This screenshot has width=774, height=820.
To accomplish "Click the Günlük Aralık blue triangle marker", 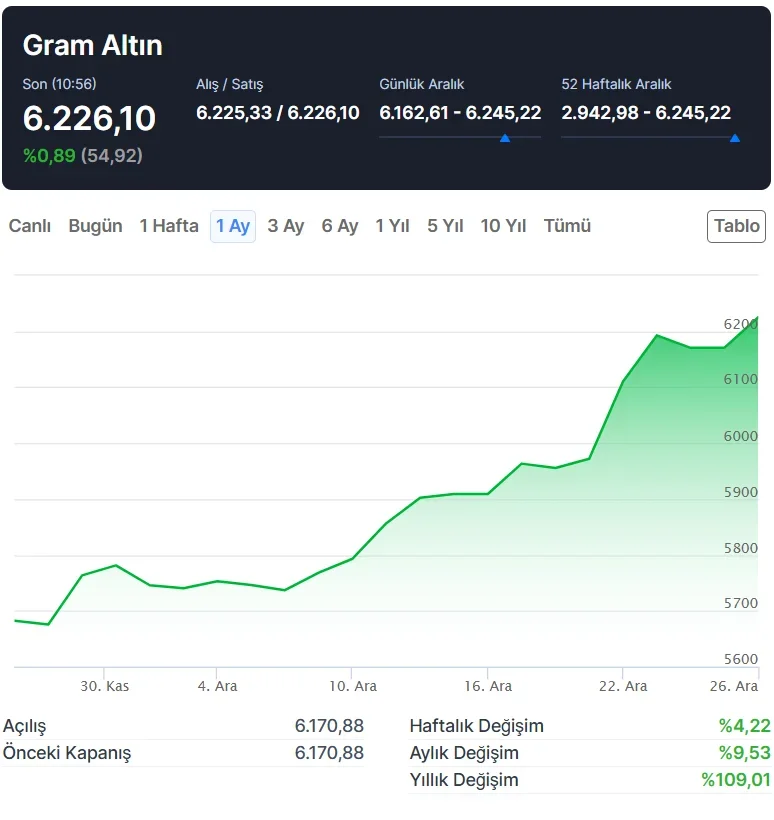I will click(505, 138).
